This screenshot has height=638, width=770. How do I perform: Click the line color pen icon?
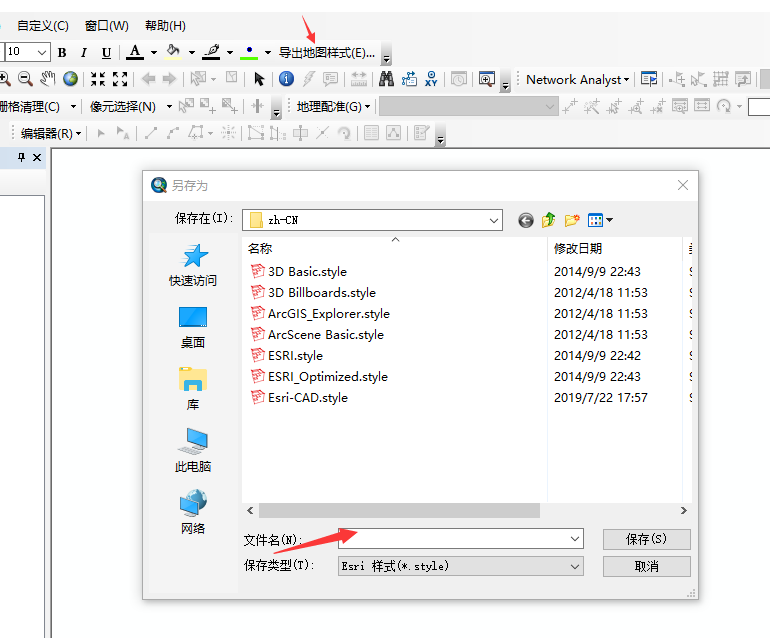point(211,52)
